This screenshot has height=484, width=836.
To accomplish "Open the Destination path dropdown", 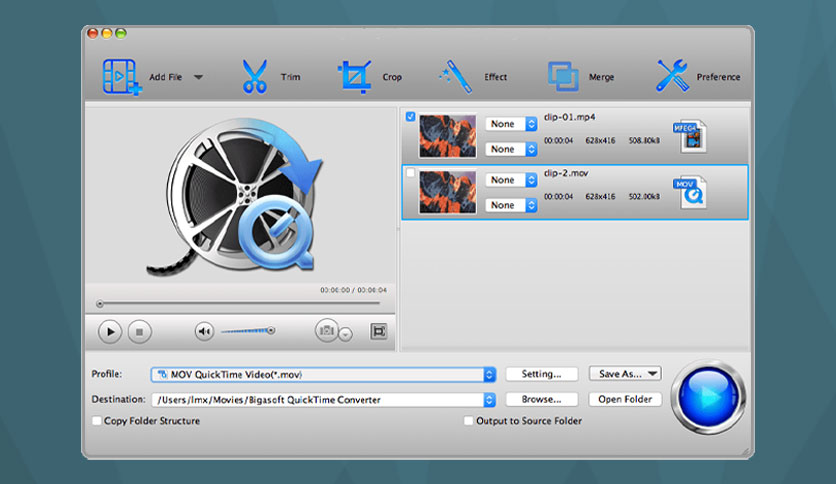I will 323,400.
